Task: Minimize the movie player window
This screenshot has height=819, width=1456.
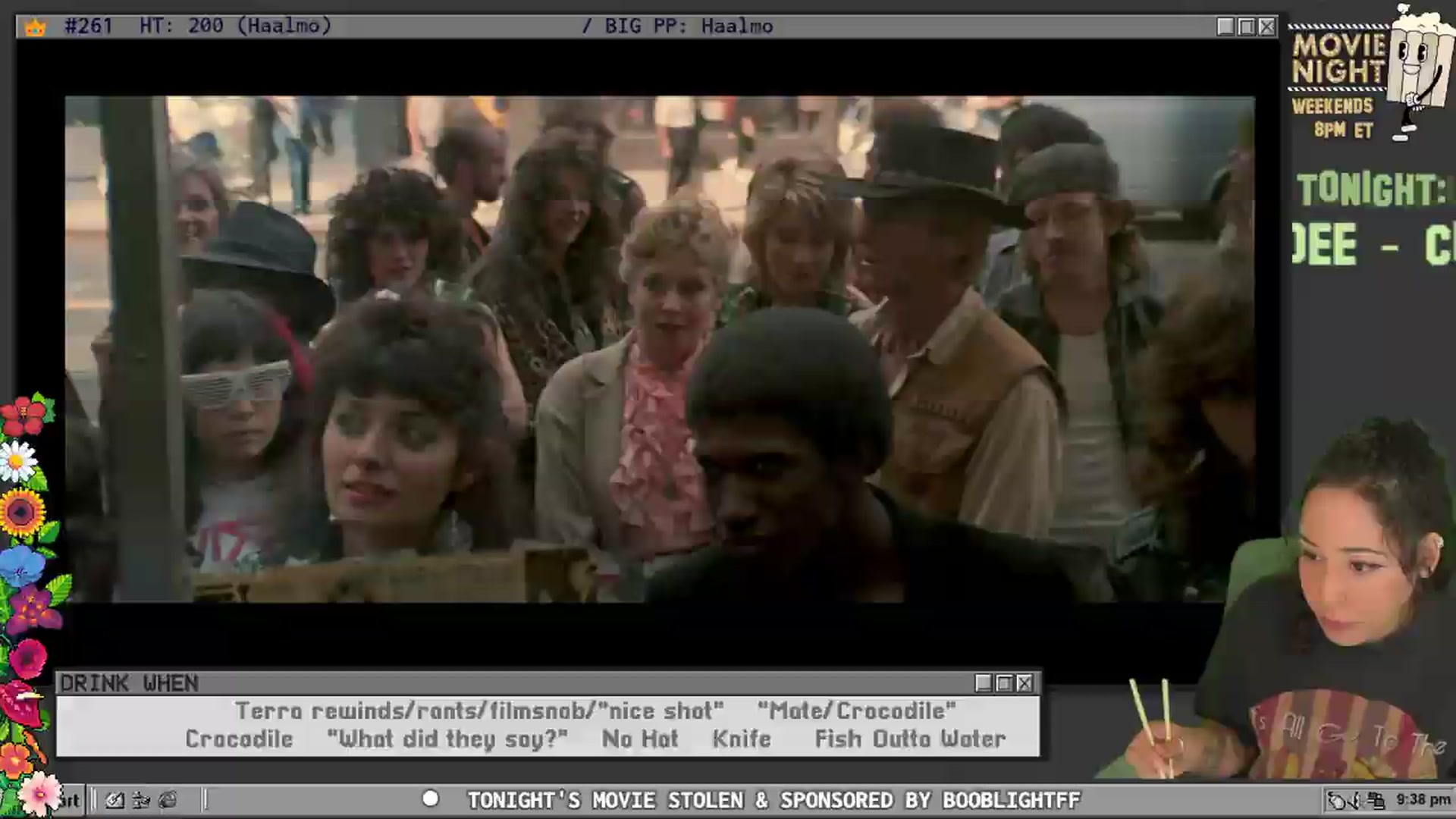Action: click(x=1225, y=27)
